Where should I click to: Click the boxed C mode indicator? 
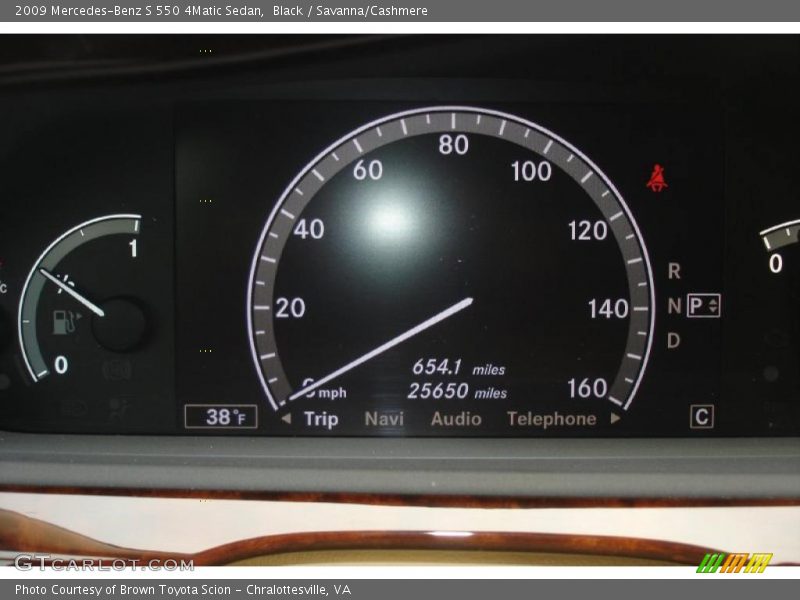(x=702, y=417)
